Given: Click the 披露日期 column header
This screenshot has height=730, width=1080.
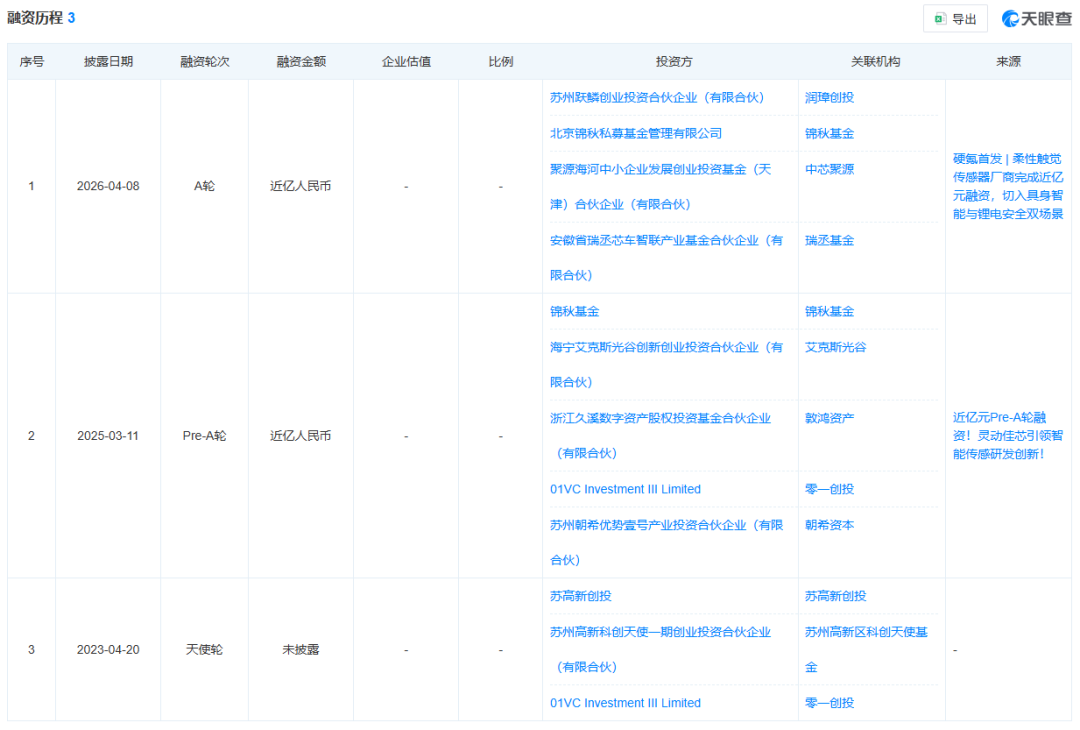Looking at the screenshot, I should [x=108, y=62].
